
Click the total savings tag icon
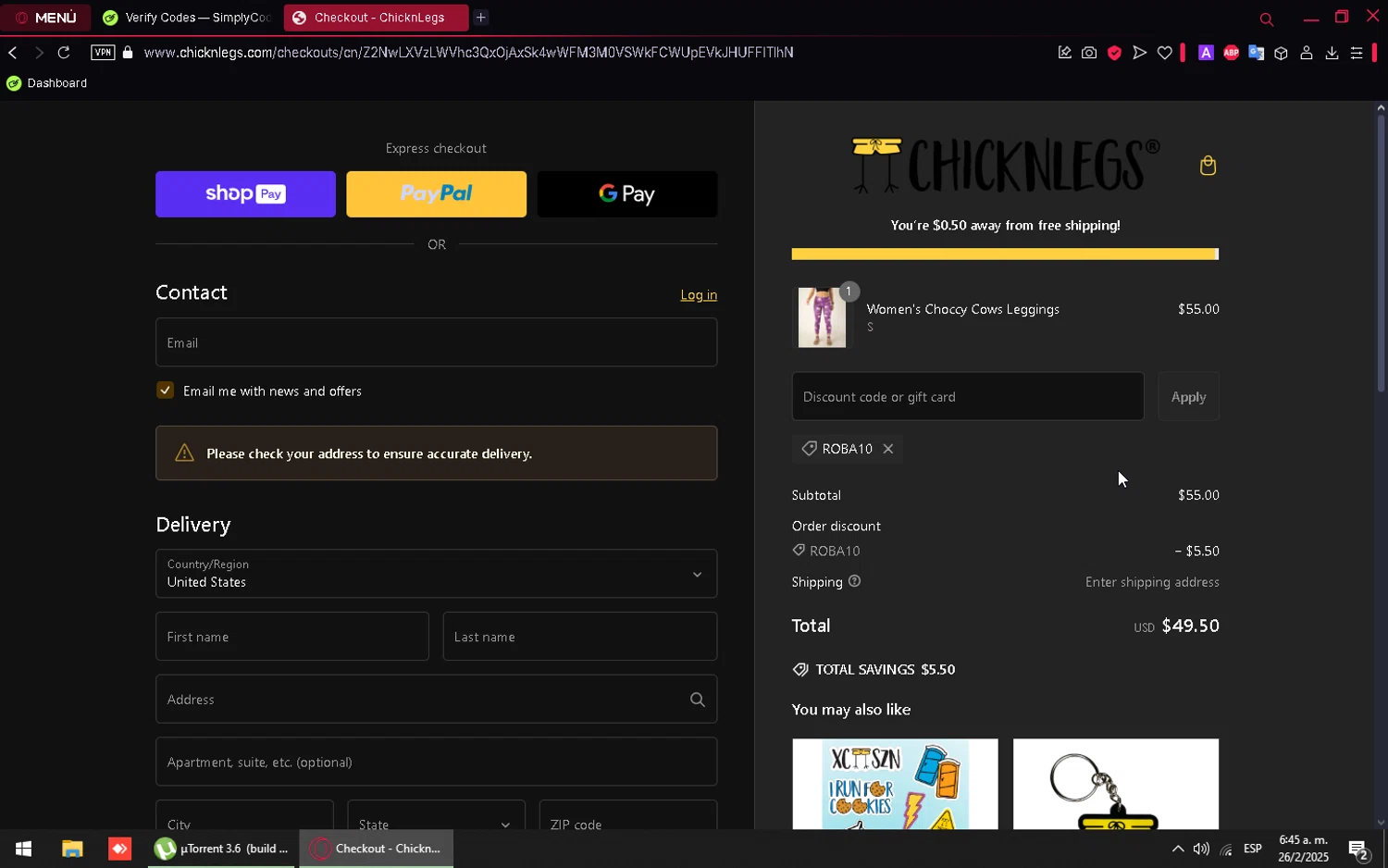click(x=800, y=670)
